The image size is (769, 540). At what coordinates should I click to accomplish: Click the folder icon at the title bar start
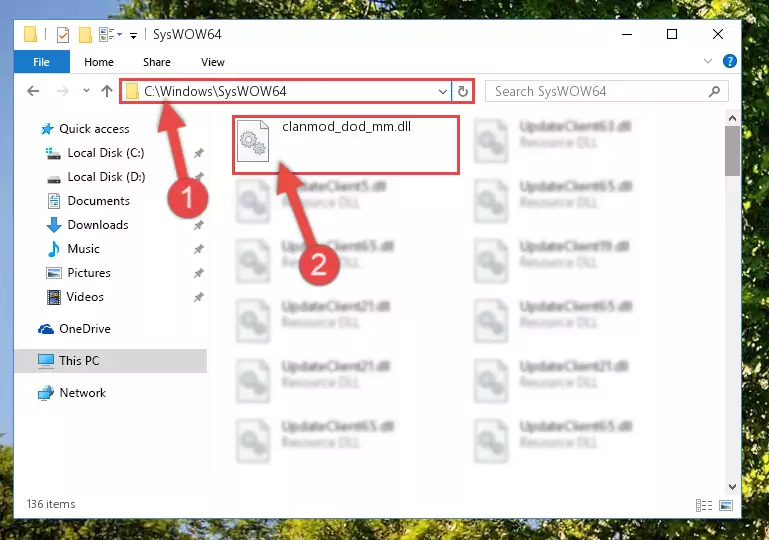pyautogui.click(x=30, y=35)
